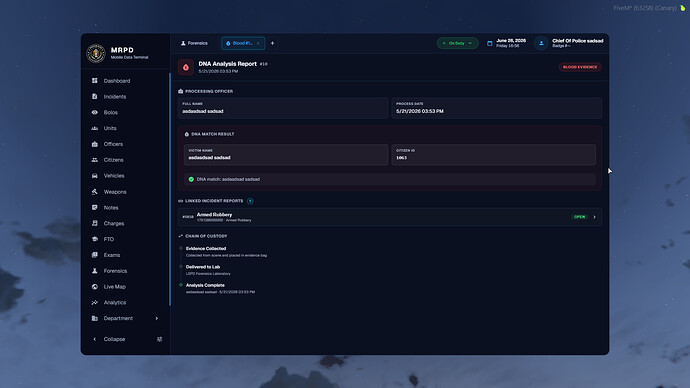
Task: Open the Armed Robbery linked report
Action: coord(390,217)
